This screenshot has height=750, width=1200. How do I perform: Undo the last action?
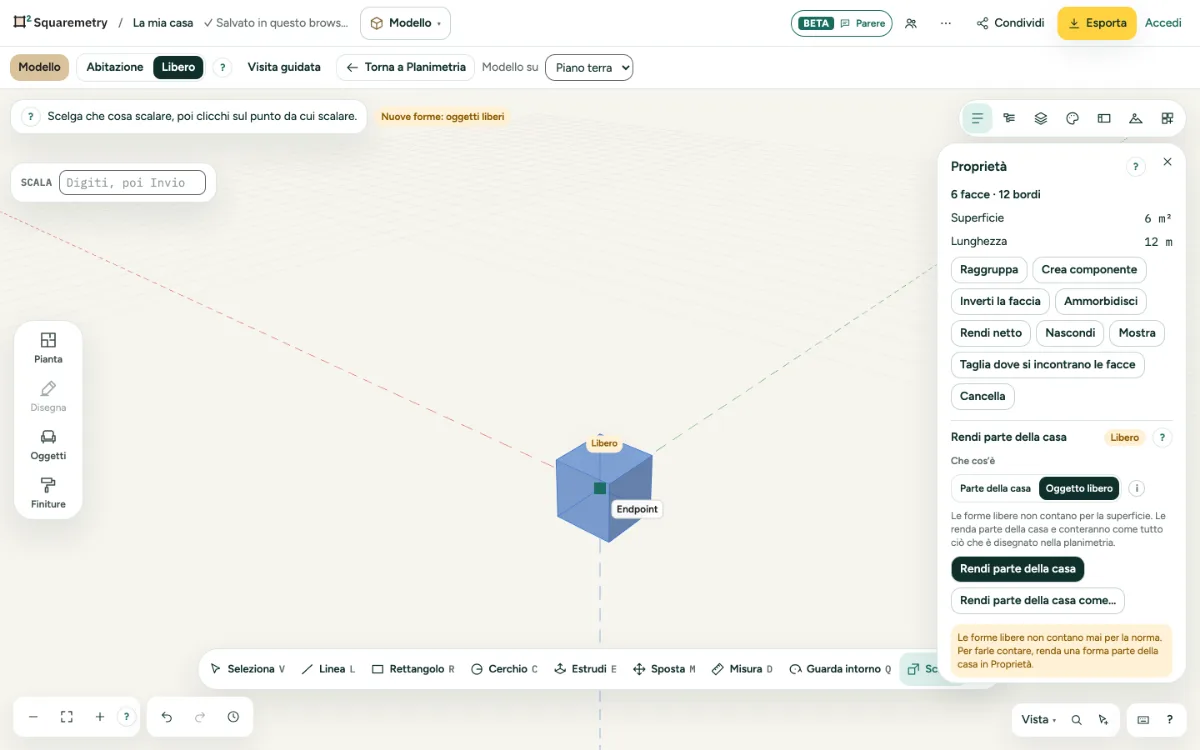tap(167, 717)
